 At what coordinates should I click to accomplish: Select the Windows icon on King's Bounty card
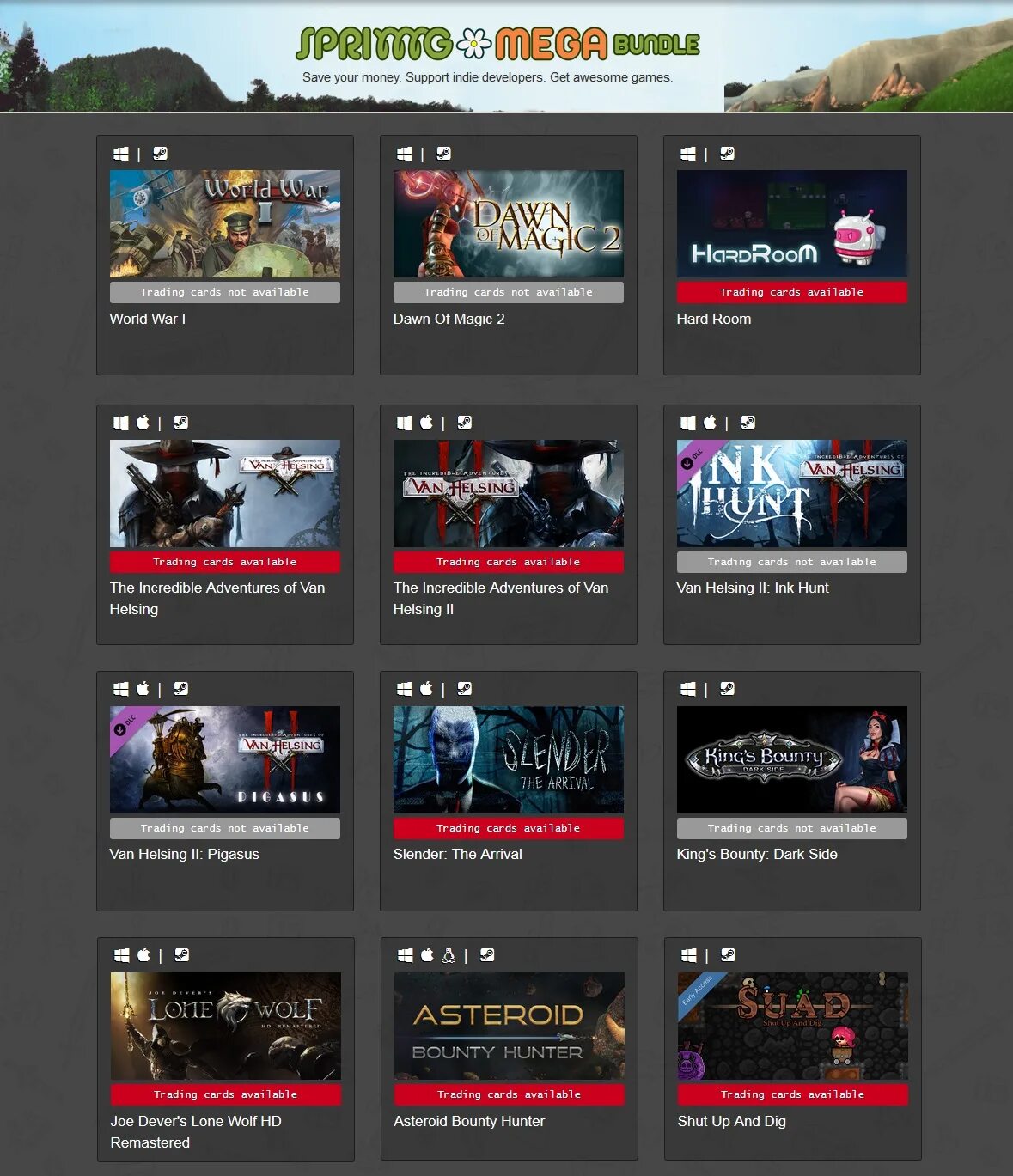tap(687, 688)
